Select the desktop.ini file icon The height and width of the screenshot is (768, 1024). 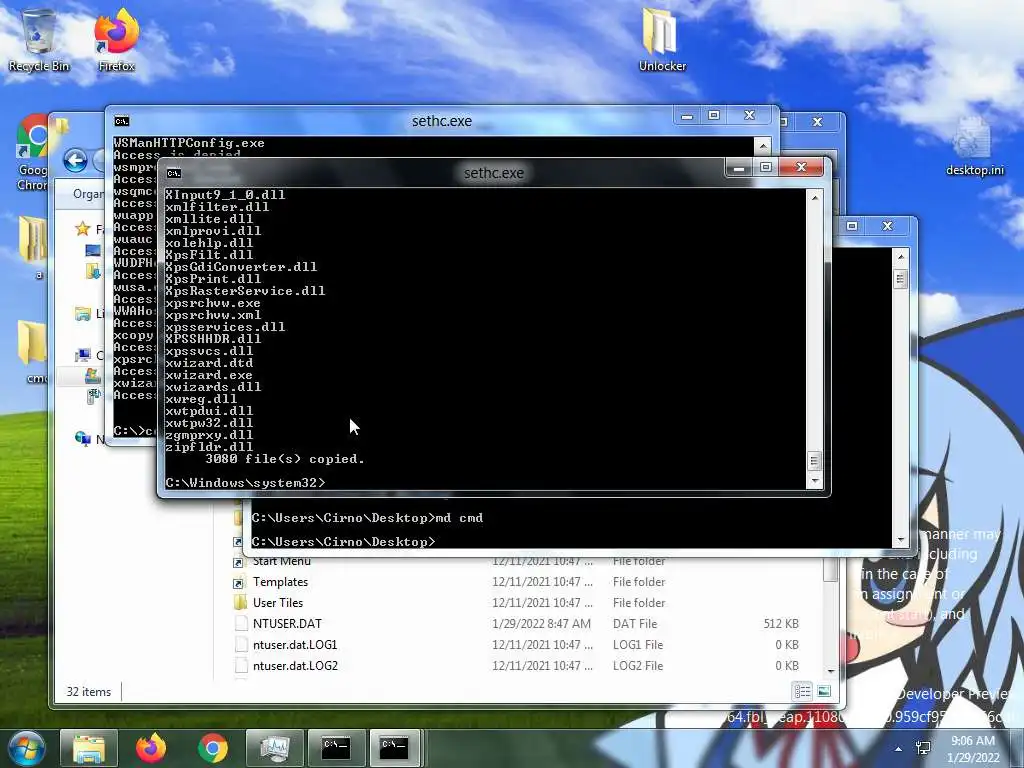coord(974,147)
